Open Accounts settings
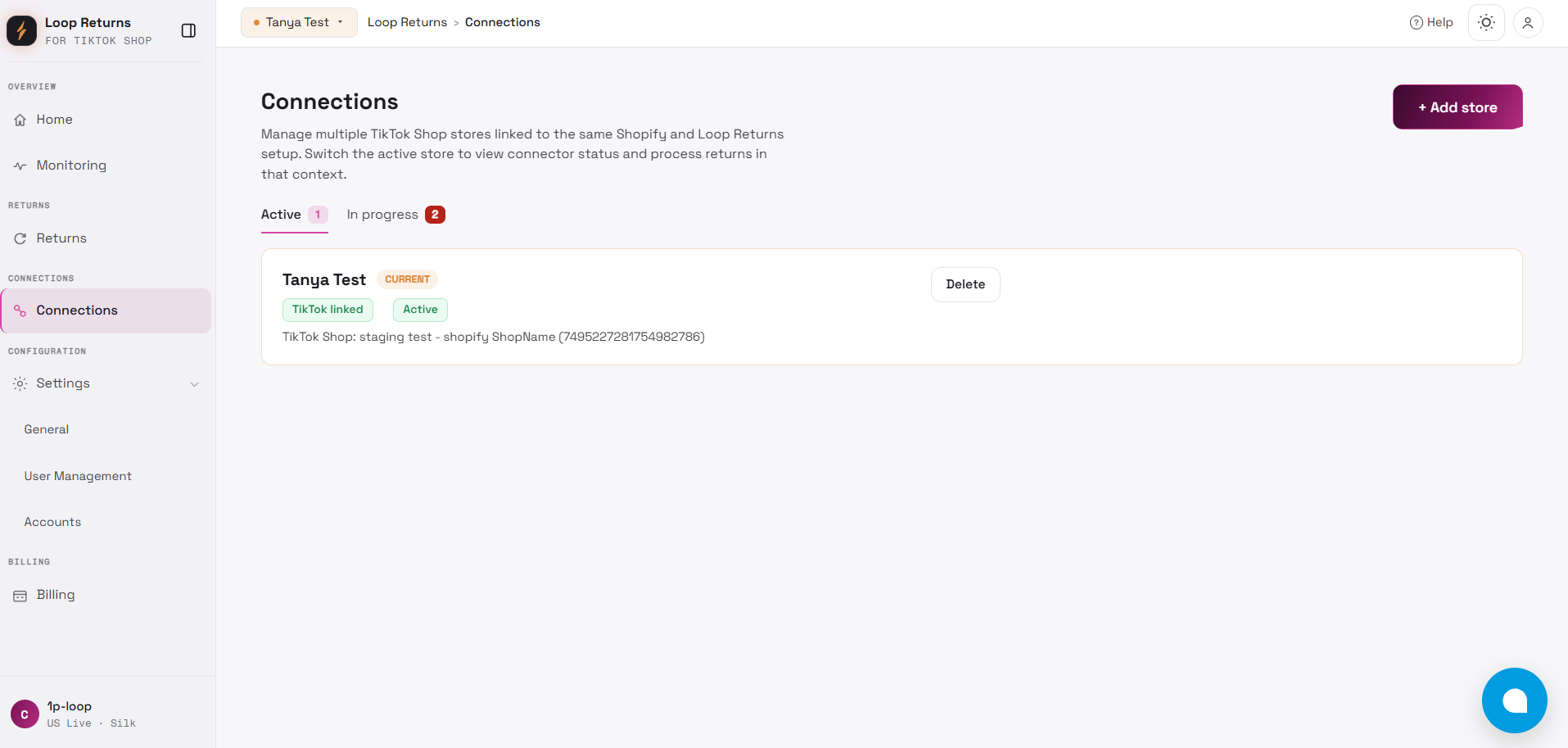 52,522
